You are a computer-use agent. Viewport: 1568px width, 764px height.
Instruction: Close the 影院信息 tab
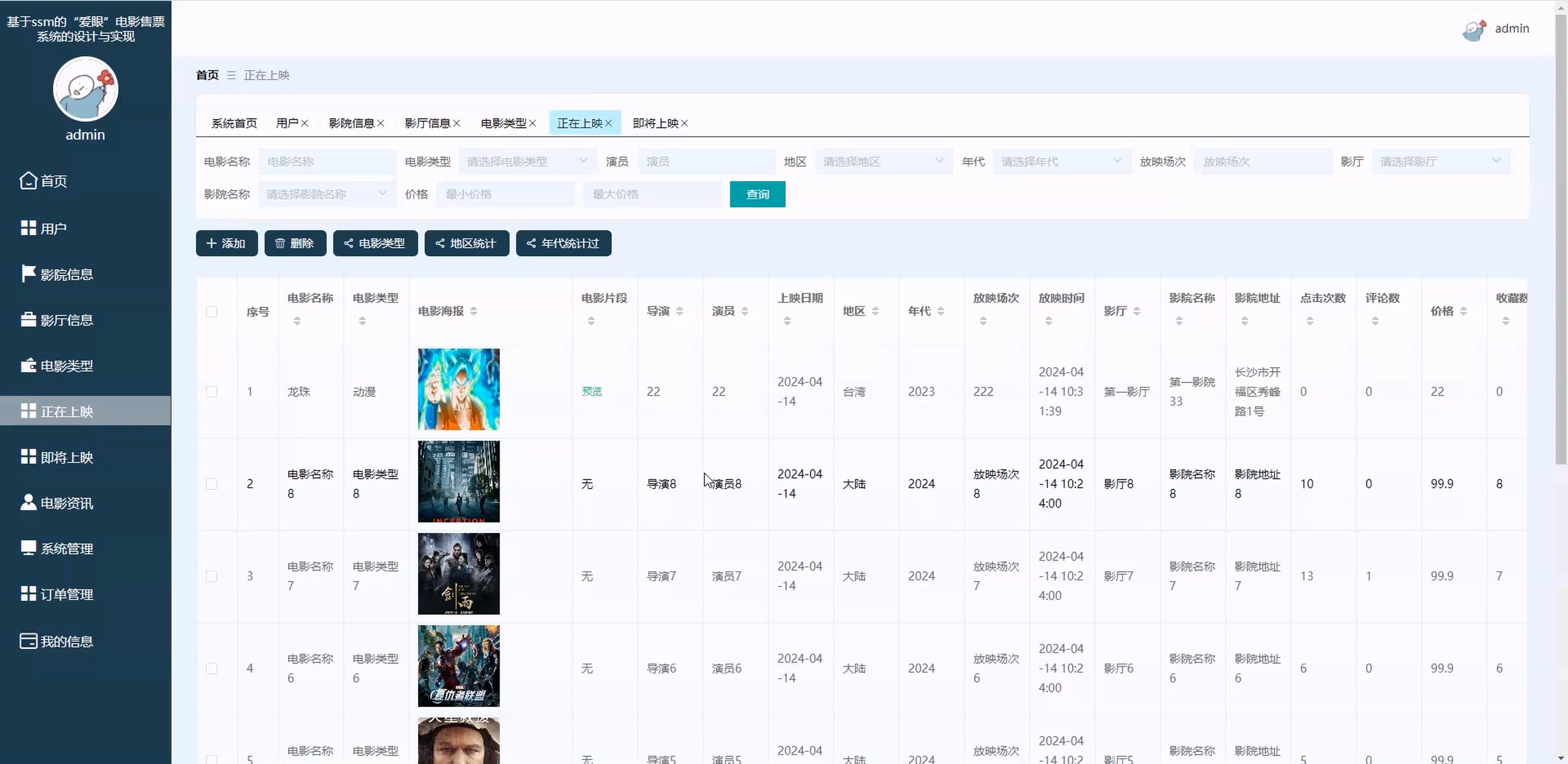click(381, 124)
